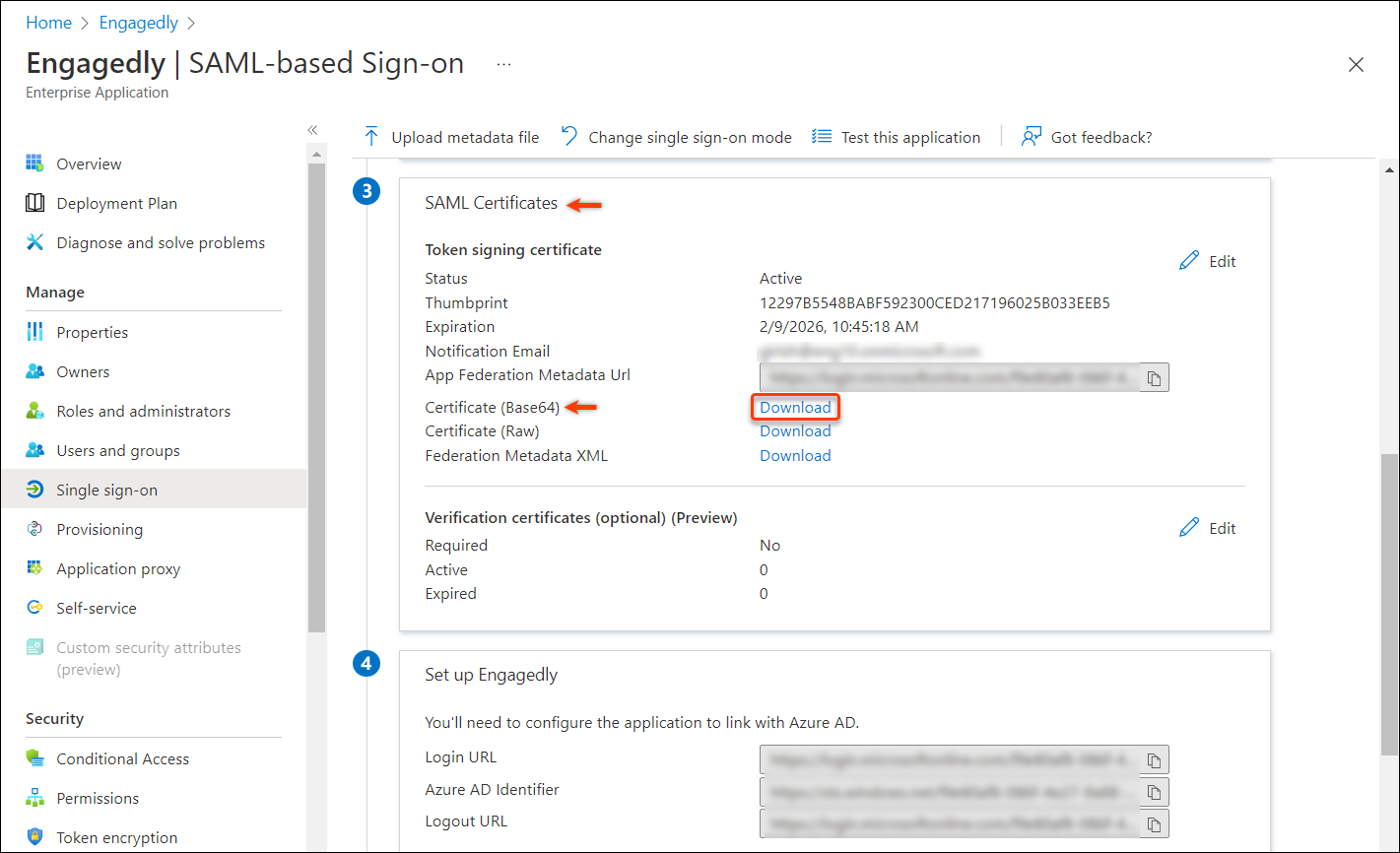1400x853 pixels.
Task: Select the Provisioning icon
Action: pos(35,529)
